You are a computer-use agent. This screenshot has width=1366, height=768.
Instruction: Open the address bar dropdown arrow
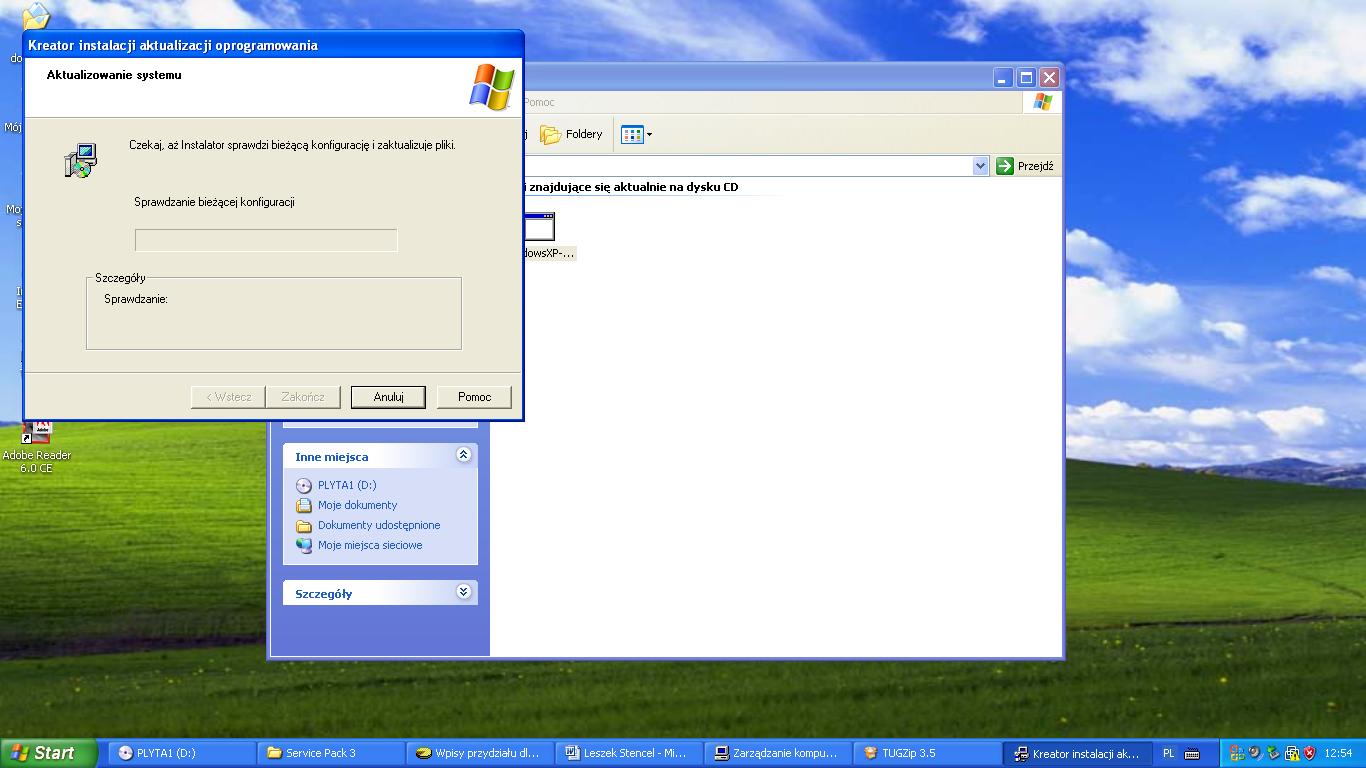pyautogui.click(x=980, y=166)
